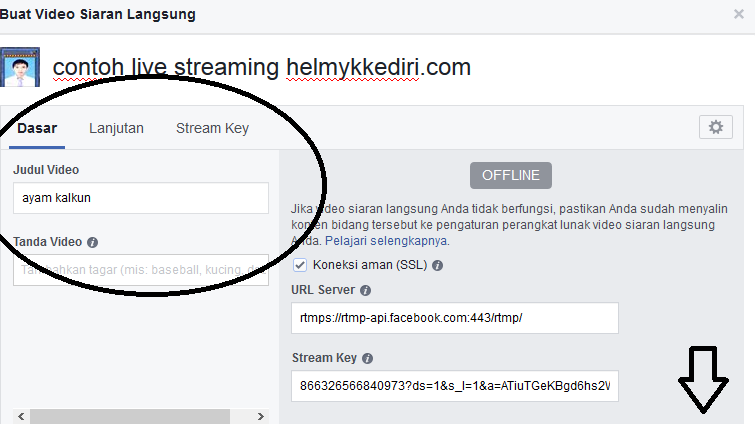Click the horizontal scrollbar thumb

[x=130, y=416]
